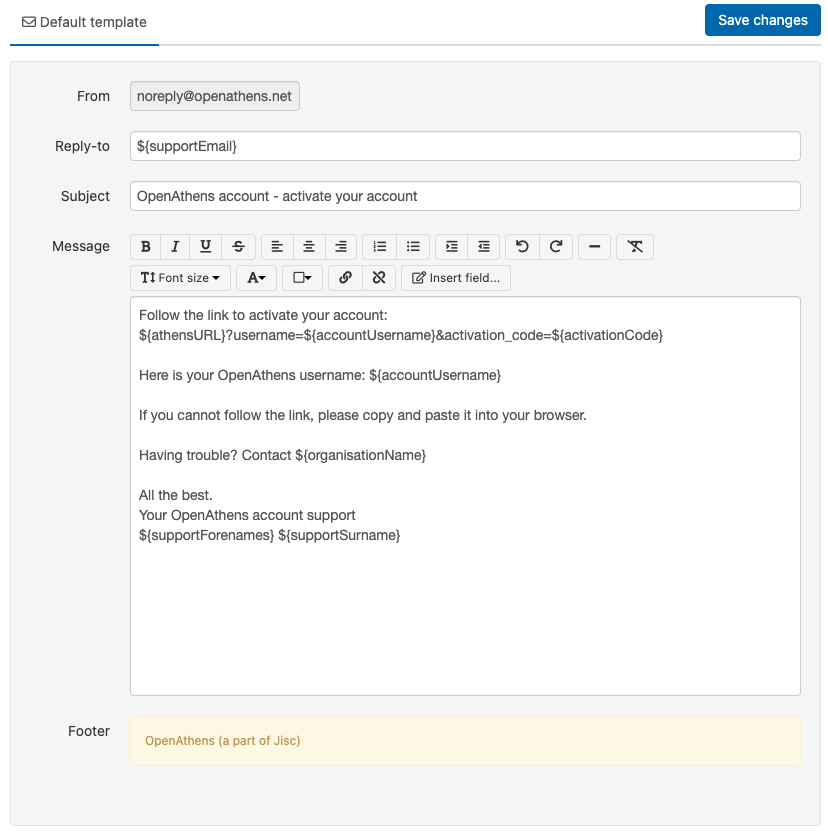Apply italic formatting to the message text
This screenshot has height=834, width=828.
[x=175, y=247]
